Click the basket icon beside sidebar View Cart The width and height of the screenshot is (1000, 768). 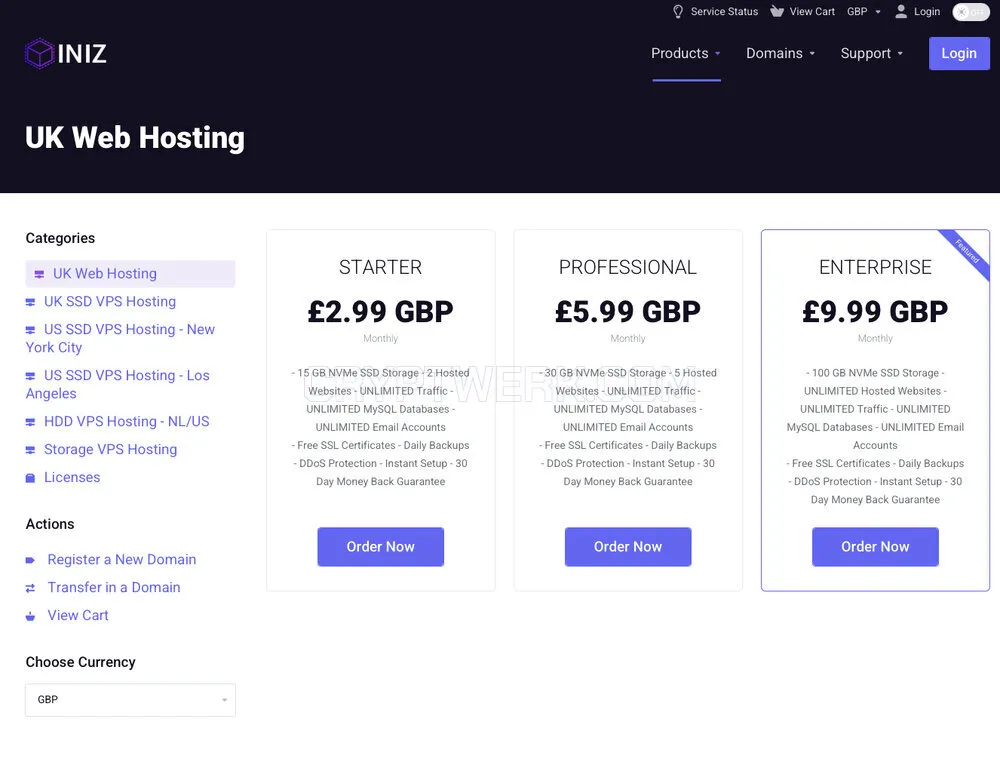click(30, 616)
